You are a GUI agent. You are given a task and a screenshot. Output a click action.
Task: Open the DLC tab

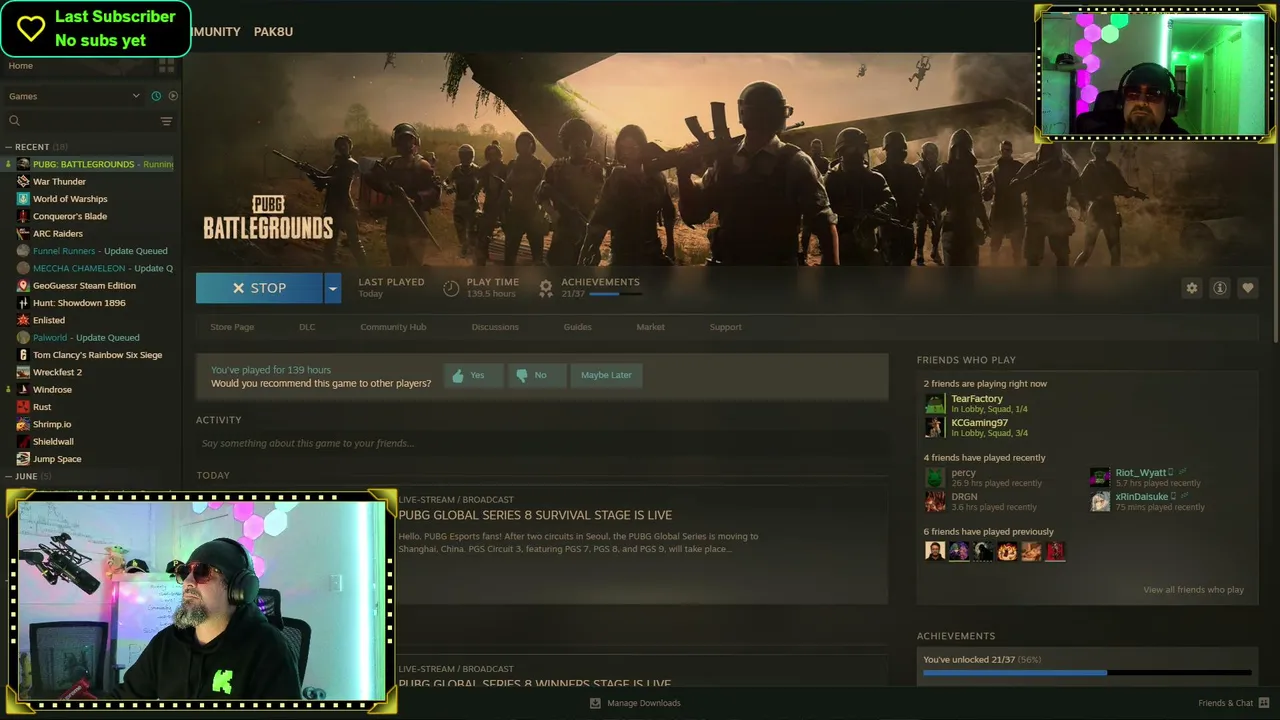(307, 327)
